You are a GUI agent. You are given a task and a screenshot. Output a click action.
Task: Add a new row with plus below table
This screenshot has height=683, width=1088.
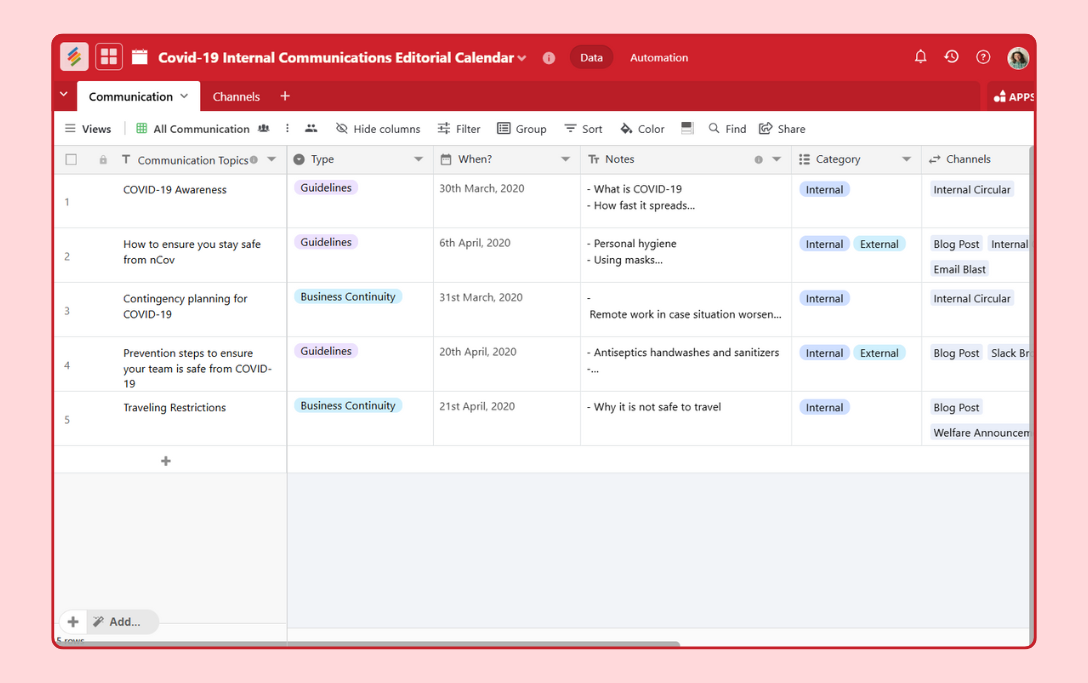pyautogui.click(x=166, y=461)
